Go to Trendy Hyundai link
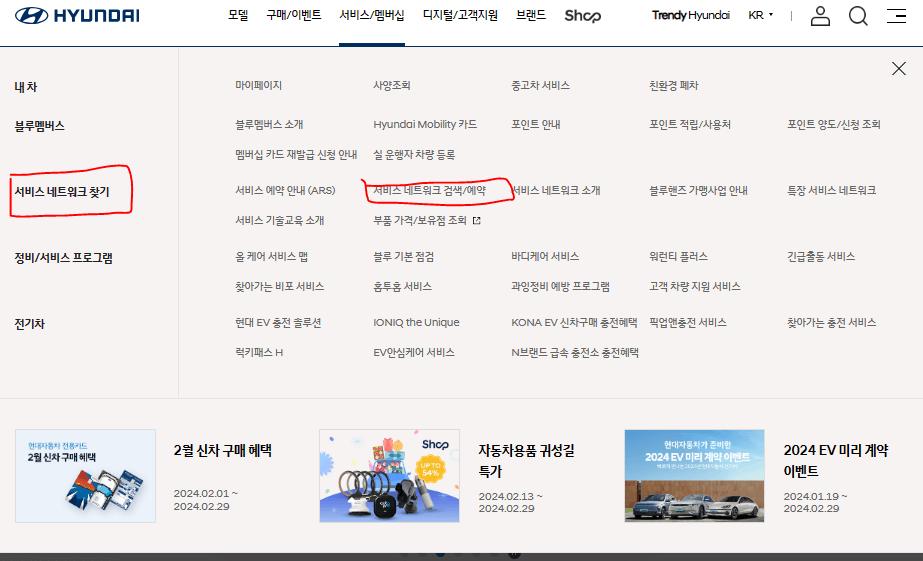923x561 pixels. coord(690,15)
